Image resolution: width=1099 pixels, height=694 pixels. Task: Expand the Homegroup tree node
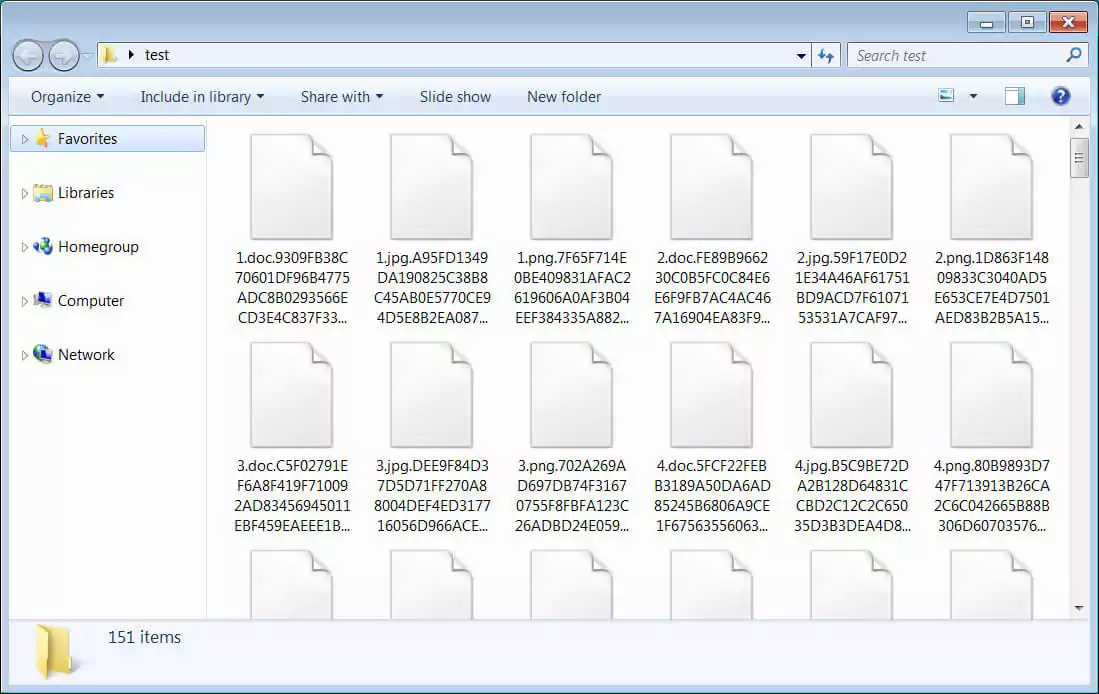[x=25, y=247]
